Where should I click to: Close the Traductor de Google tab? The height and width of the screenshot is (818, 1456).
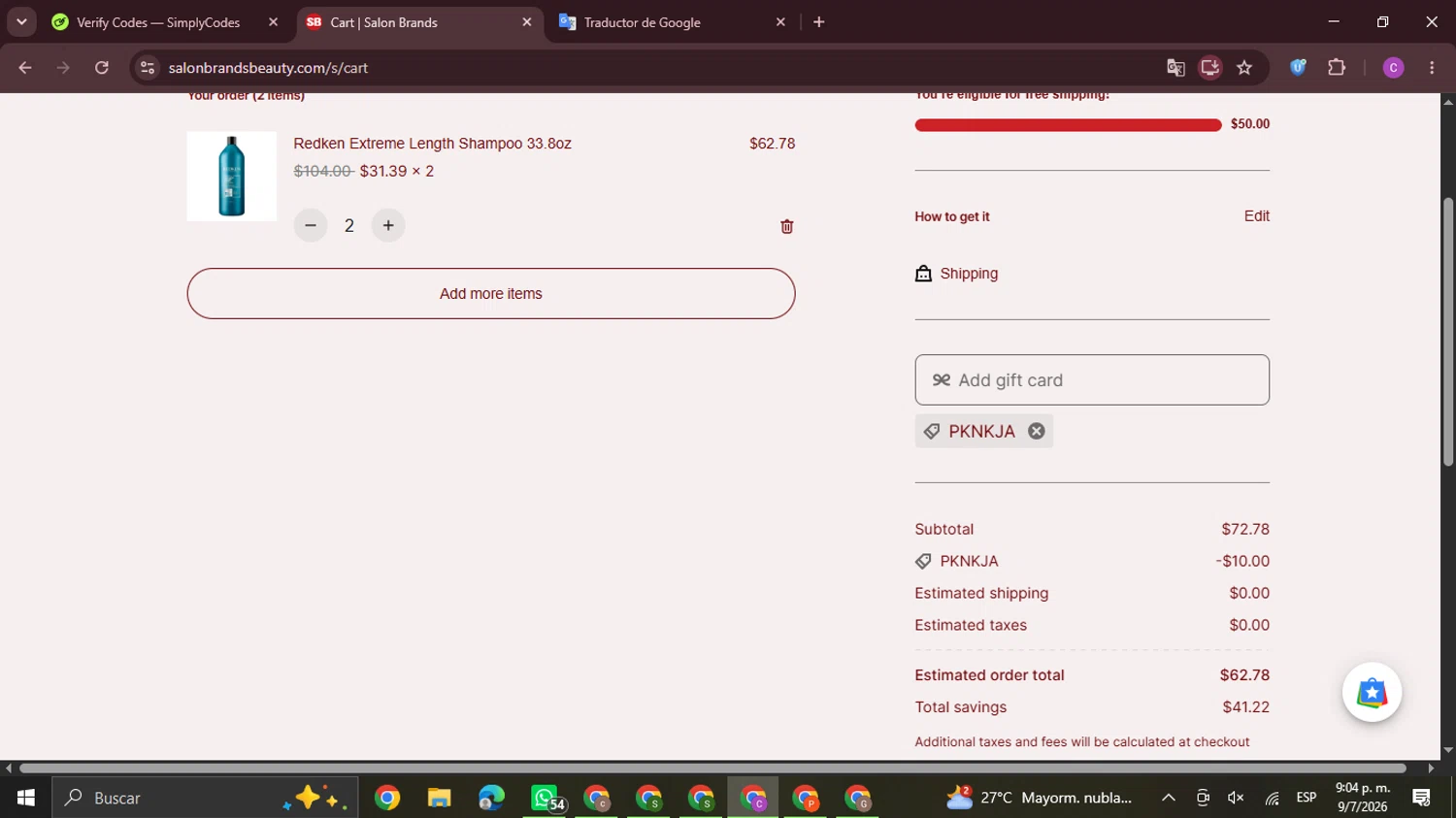tap(780, 22)
